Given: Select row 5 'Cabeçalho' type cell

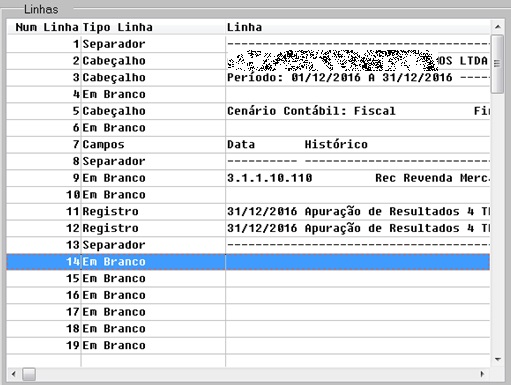Looking at the screenshot, I should click(x=153, y=111).
